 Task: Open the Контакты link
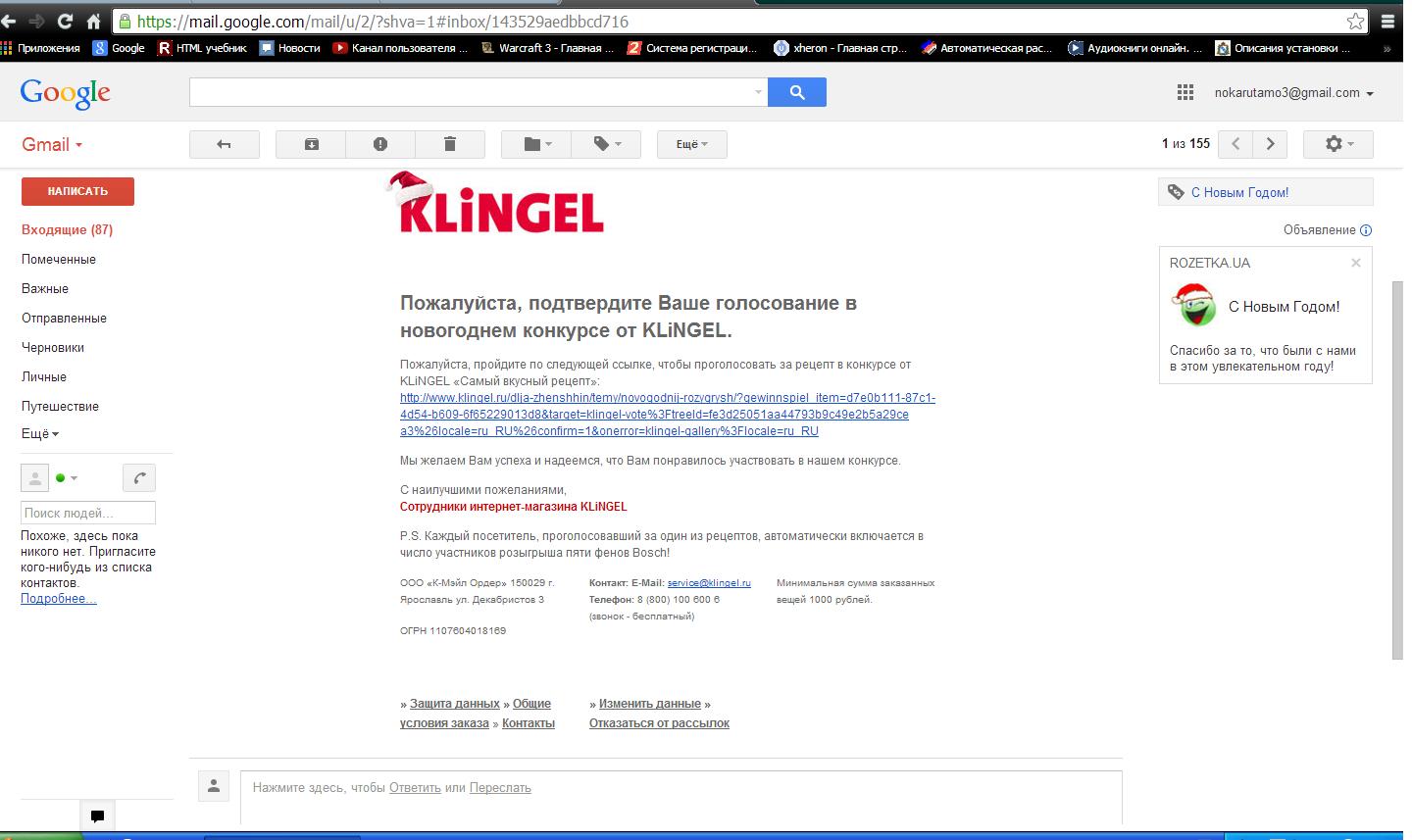[x=529, y=723]
